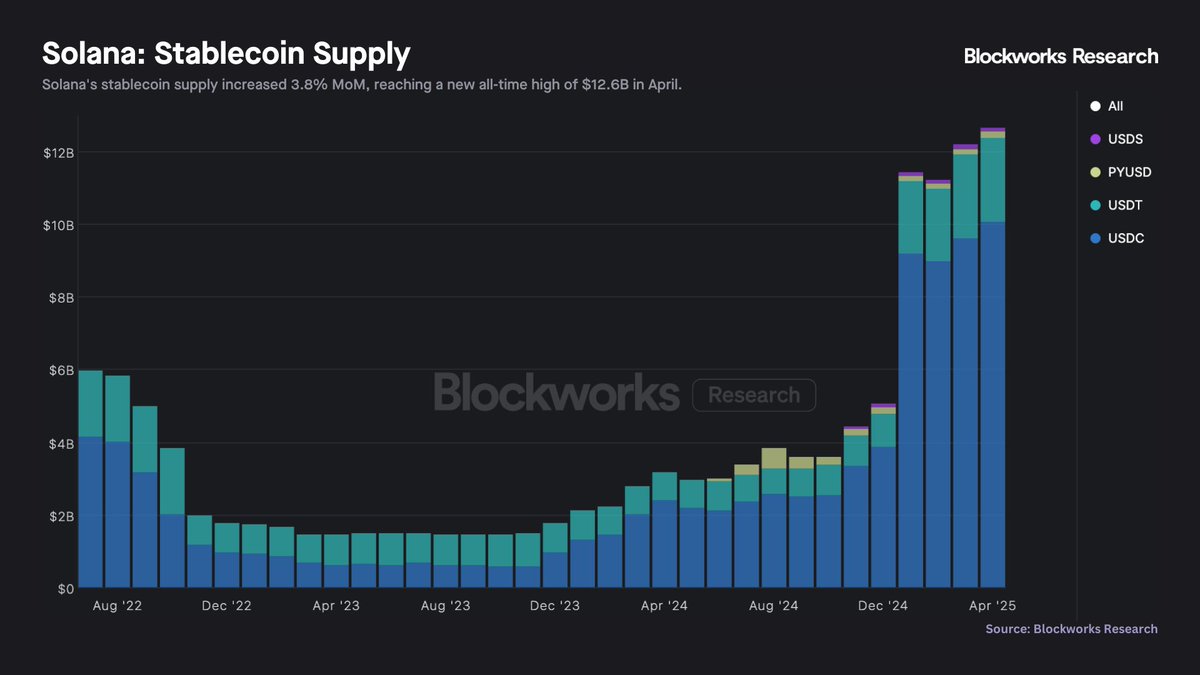Screen dimensions: 1200x675
Task: Click the blue USDC legend marker
Action: (x=1095, y=238)
